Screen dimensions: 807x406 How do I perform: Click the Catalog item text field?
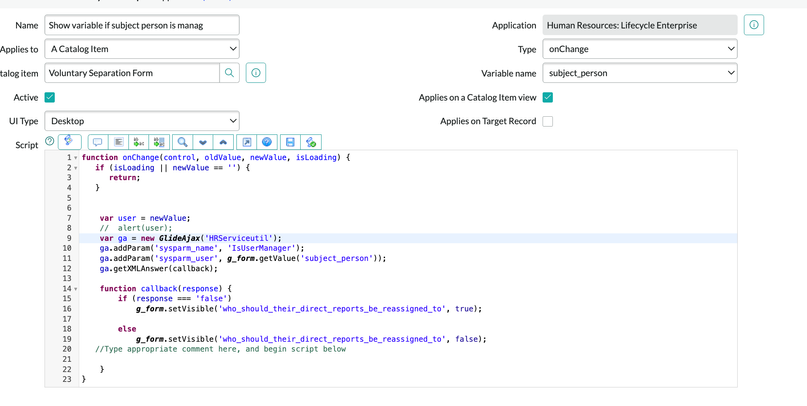(132, 73)
